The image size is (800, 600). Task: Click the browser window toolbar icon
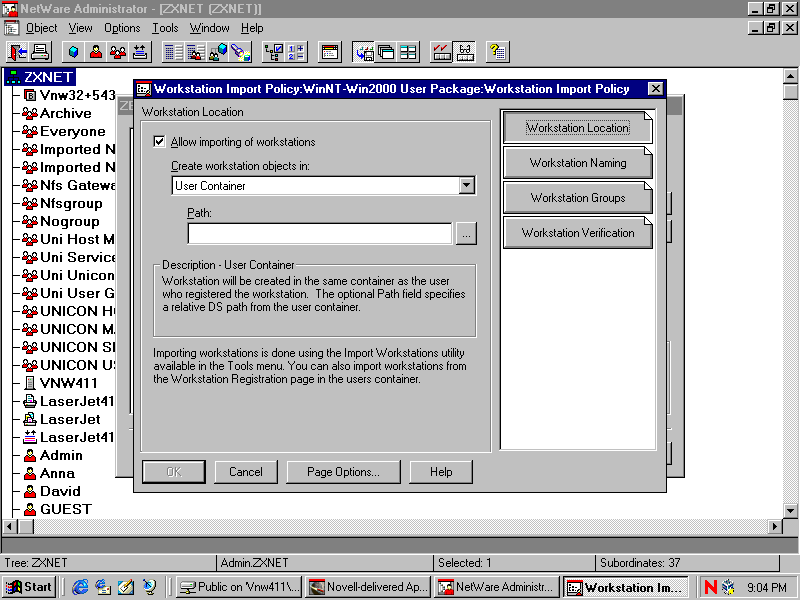pyautogui.click(x=329, y=52)
